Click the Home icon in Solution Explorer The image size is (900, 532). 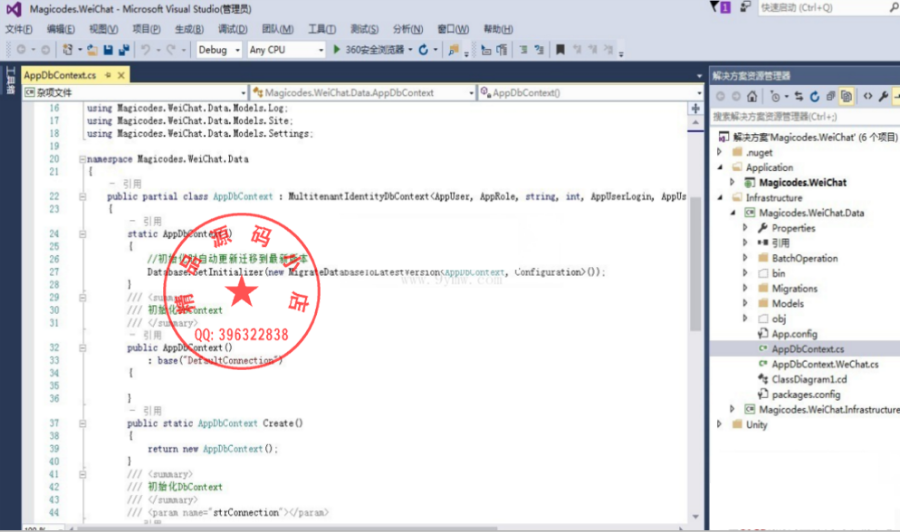click(752, 96)
